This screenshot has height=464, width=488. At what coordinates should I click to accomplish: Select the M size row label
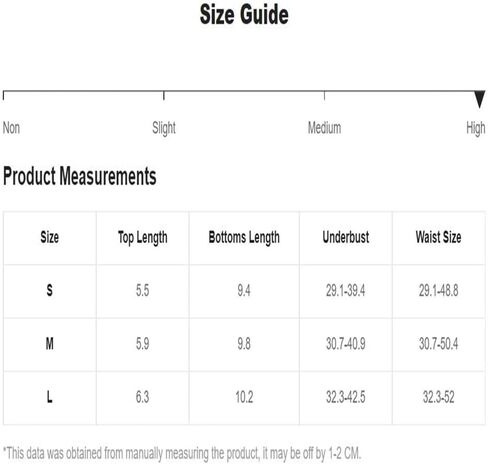[x=50, y=344]
